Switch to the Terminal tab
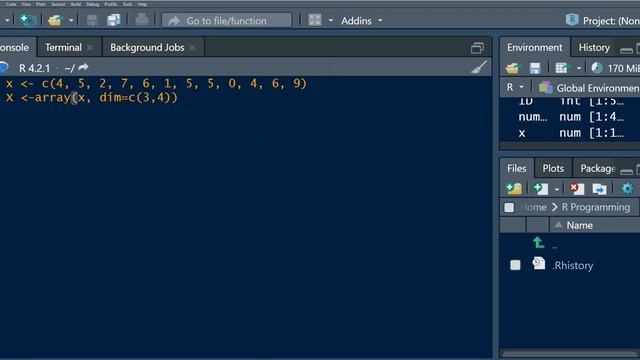The height and width of the screenshot is (360, 640). click(63, 47)
